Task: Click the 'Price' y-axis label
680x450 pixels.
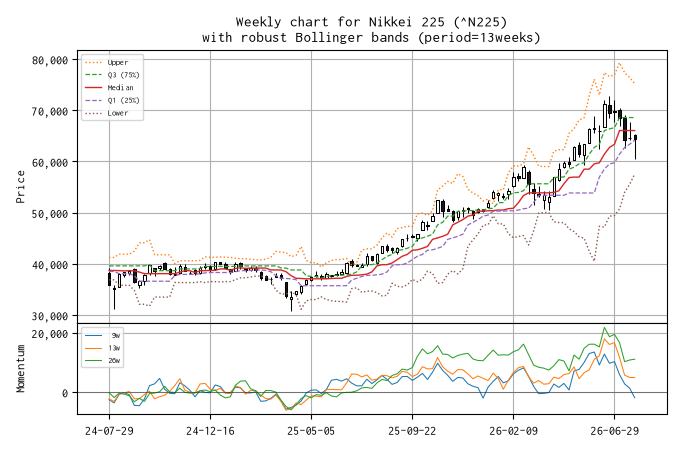Action: pos(20,187)
